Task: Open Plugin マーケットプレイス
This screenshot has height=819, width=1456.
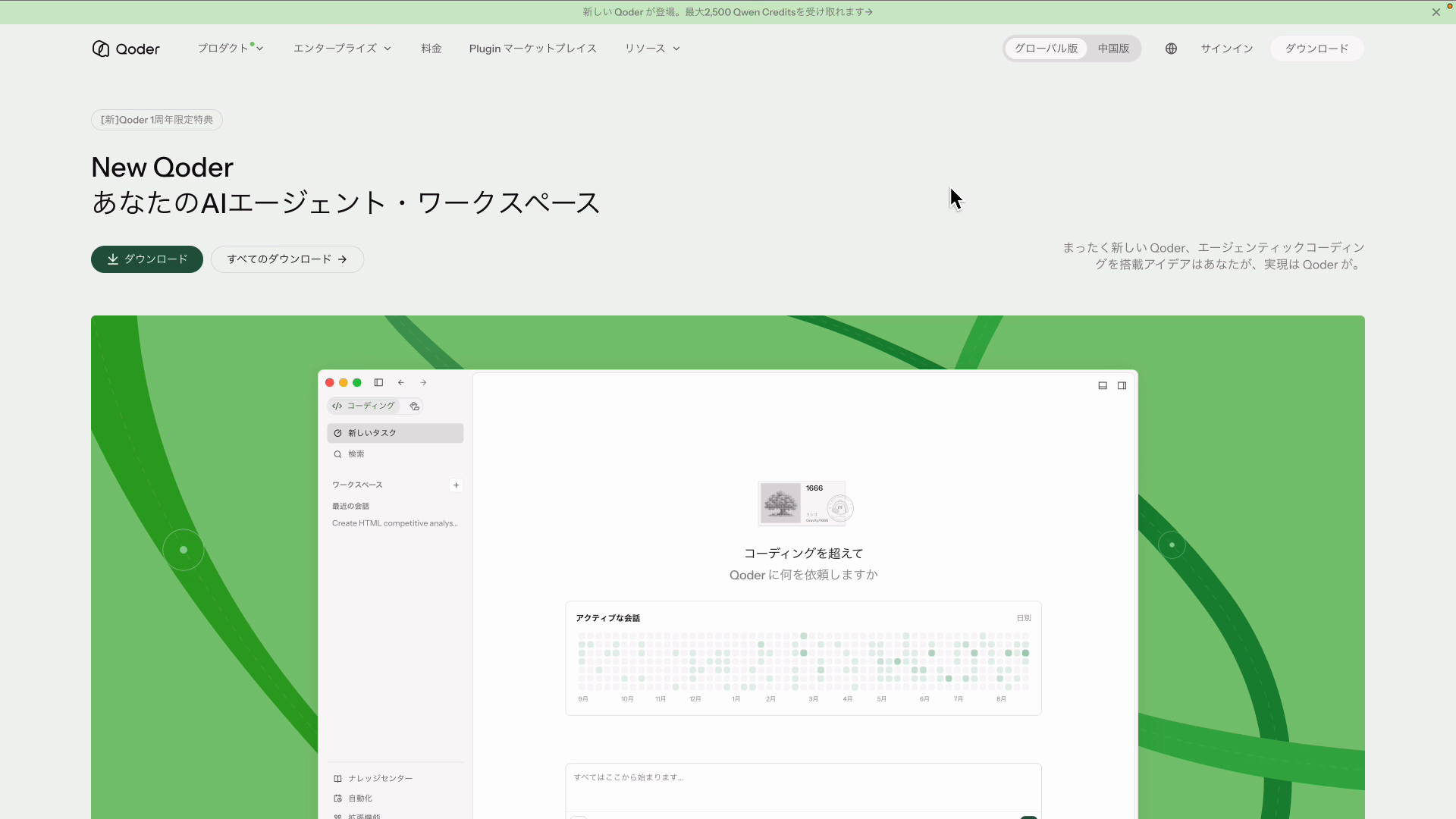Action: click(x=532, y=48)
